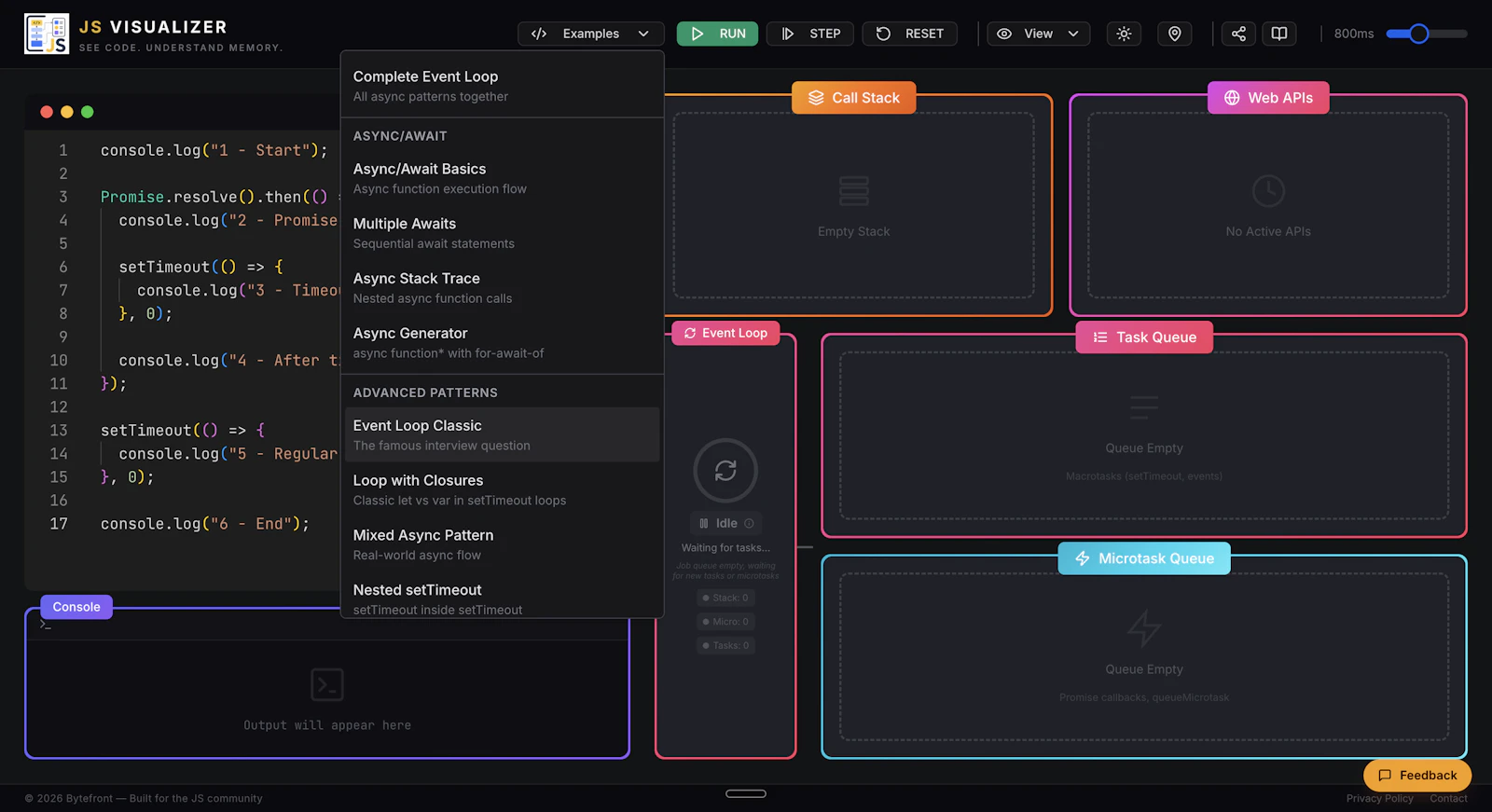Click the empty stack layers icon
The width and height of the screenshot is (1492, 812).
tap(853, 191)
